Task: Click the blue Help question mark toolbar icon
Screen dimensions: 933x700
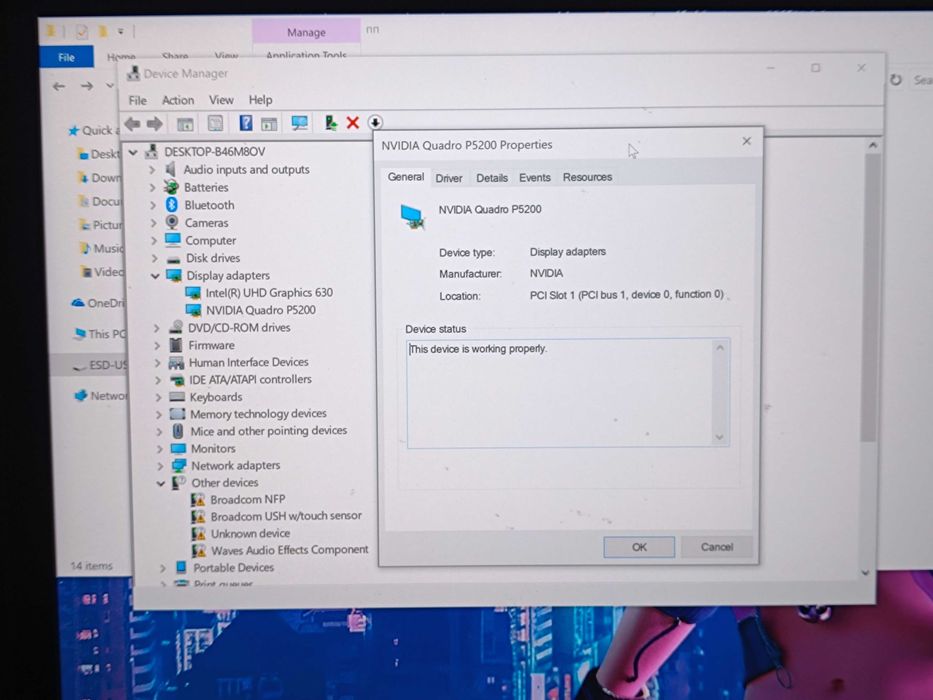Action: click(246, 123)
